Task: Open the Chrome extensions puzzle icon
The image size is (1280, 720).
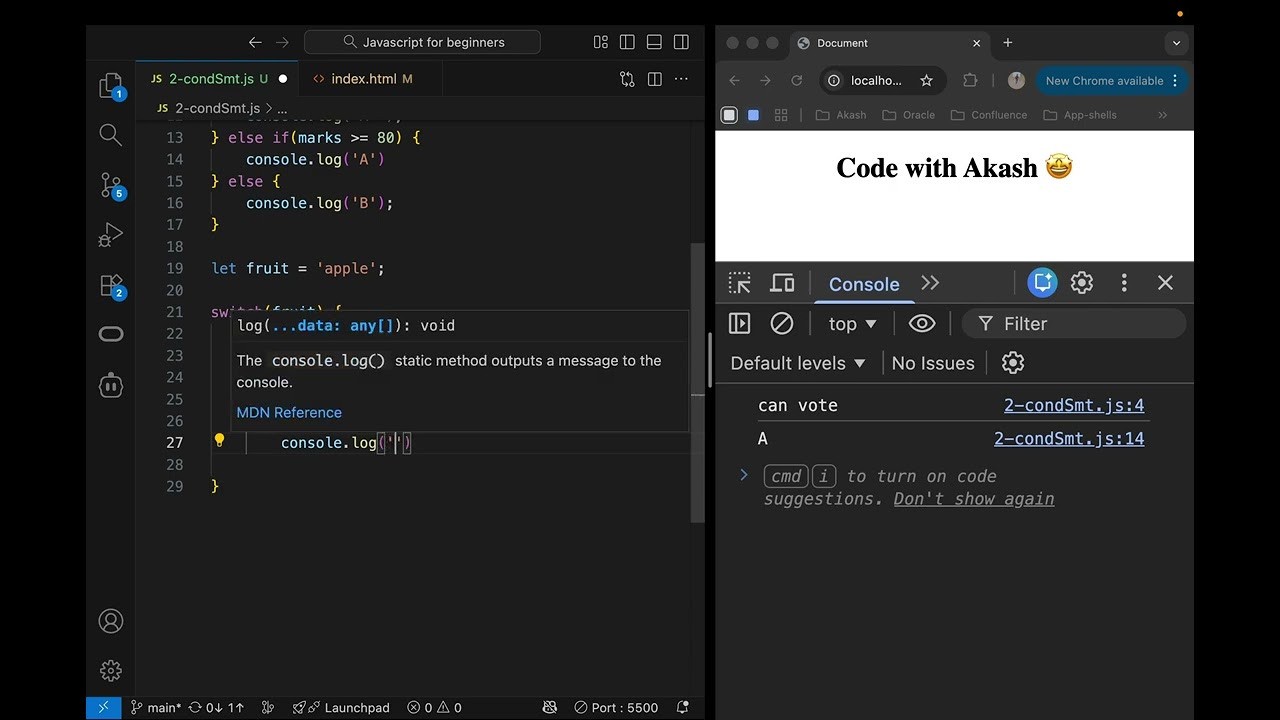Action: pos(970,81)
